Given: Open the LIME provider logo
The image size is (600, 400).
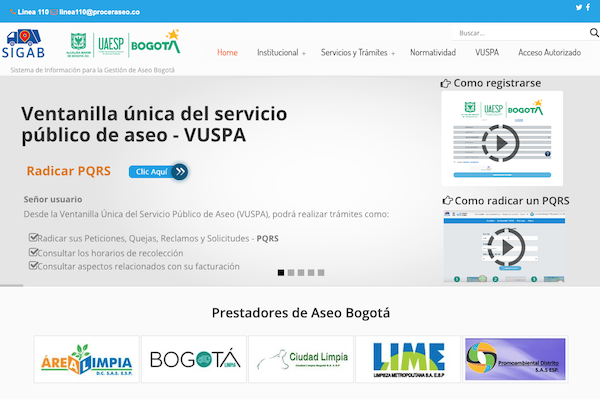Looking at the screenshot, I should 408,359.
